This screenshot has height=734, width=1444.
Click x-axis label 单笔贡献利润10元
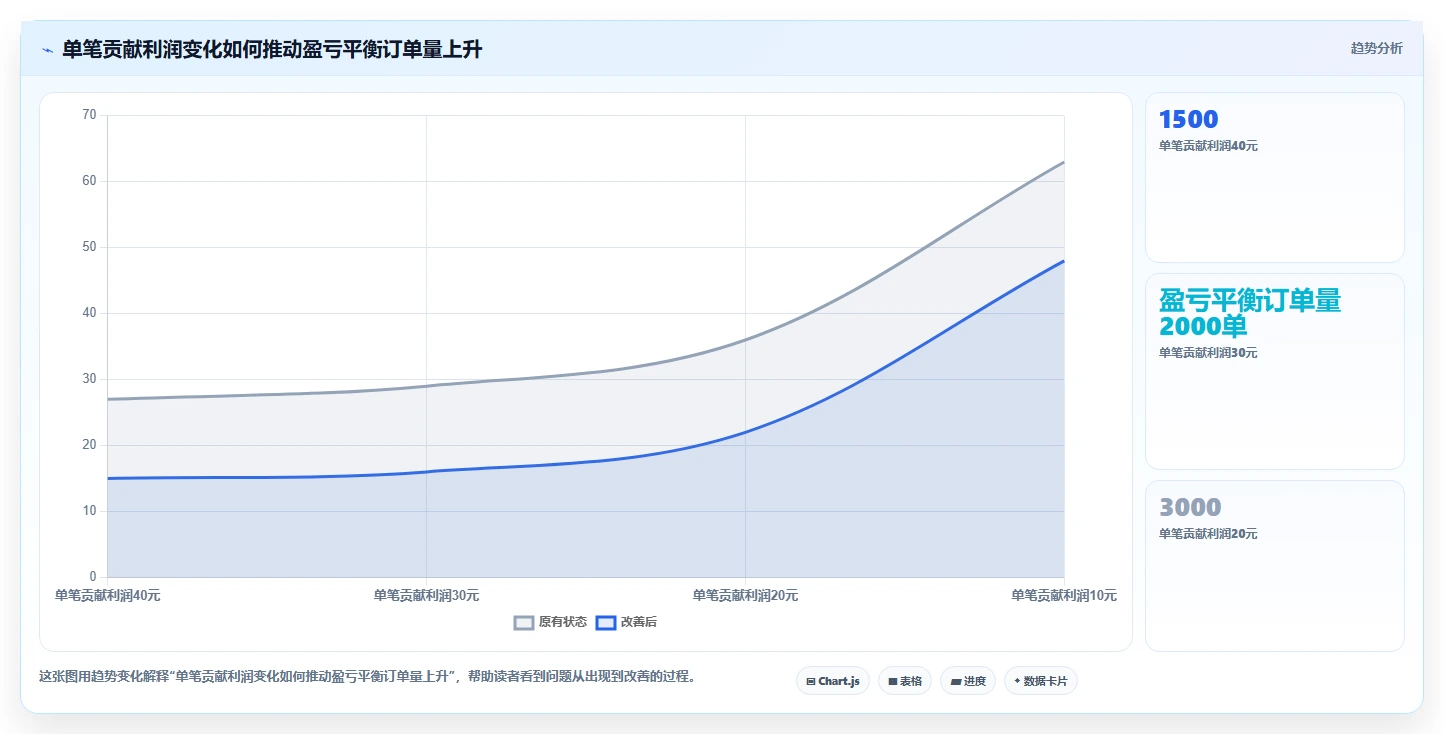(x=1064, y=595)
